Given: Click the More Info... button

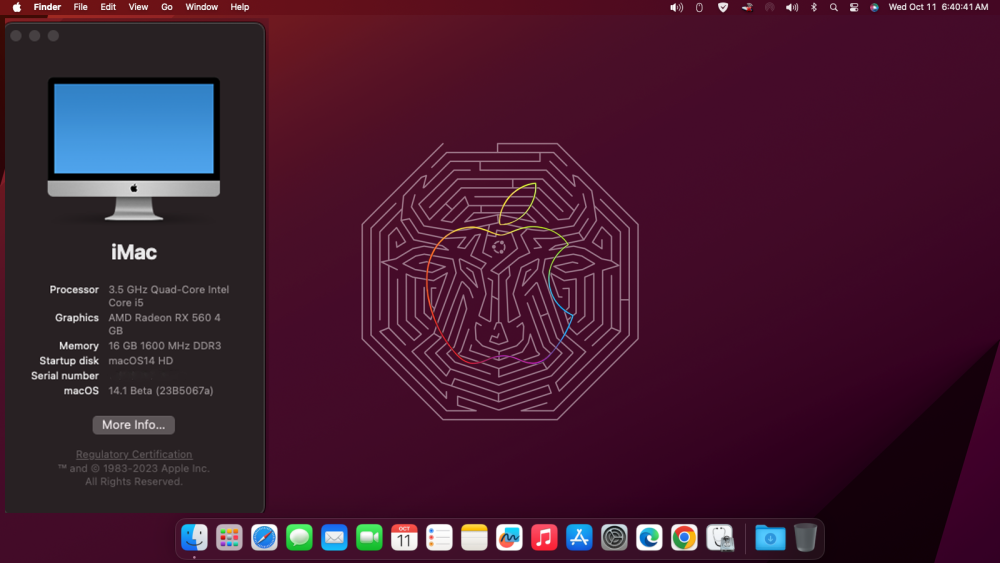Looking at the screenshot, I should click(x=133, y=425).
